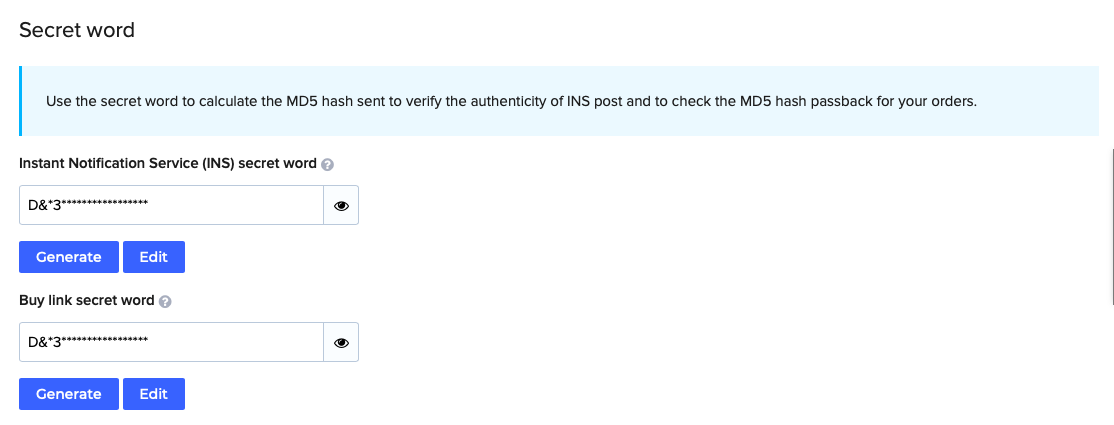The image size is (1114, 425).
Task: Click the page scrollbar on the right edge
Action: (1112, 227)
